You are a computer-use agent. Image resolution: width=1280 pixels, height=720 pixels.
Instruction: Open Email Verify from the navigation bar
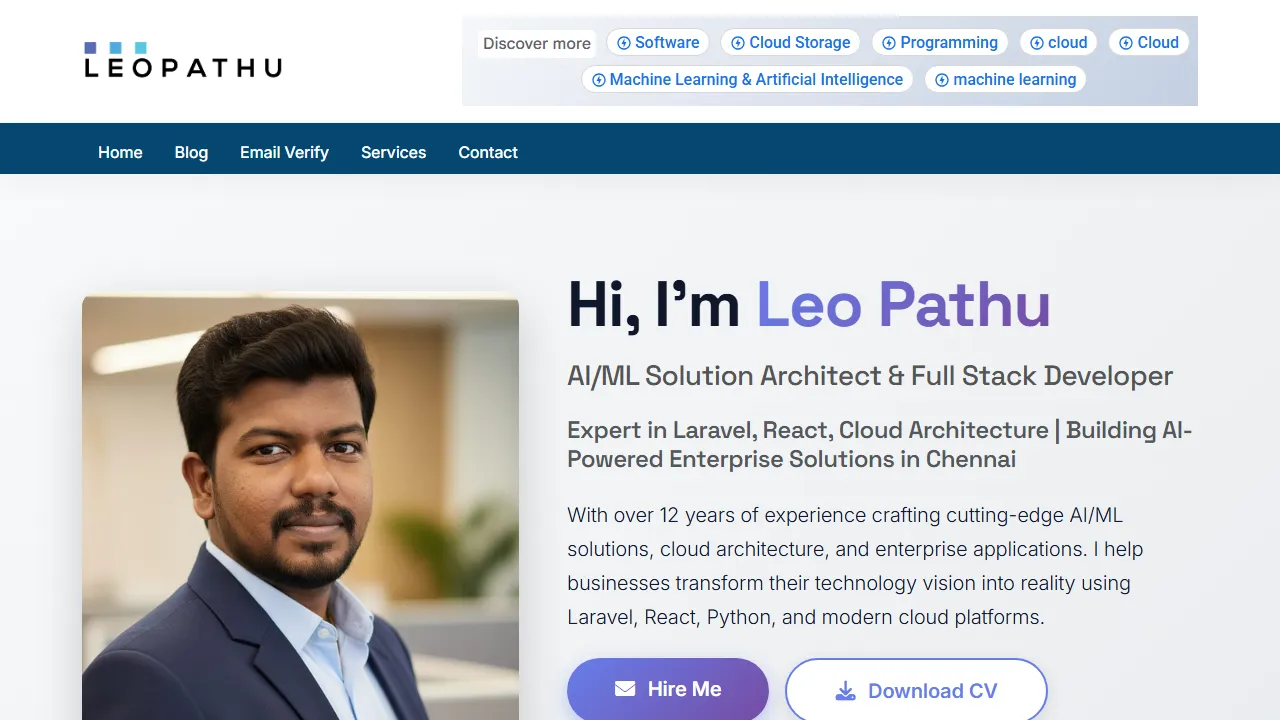coord(283,152)
